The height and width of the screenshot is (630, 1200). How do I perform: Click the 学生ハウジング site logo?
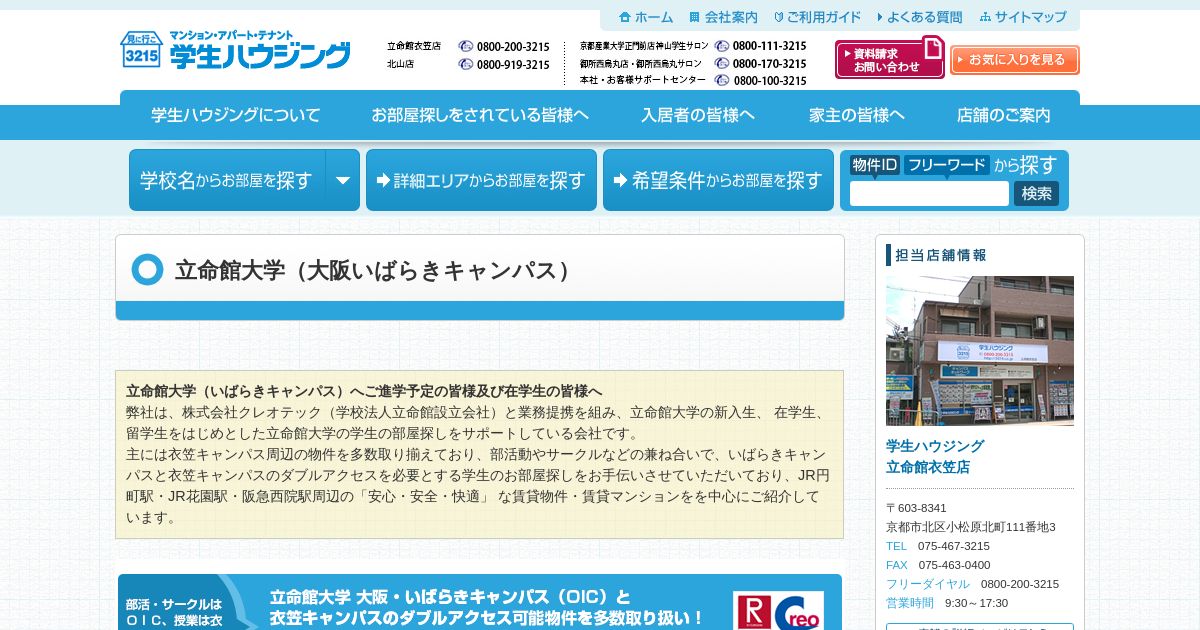pos(235,49)
